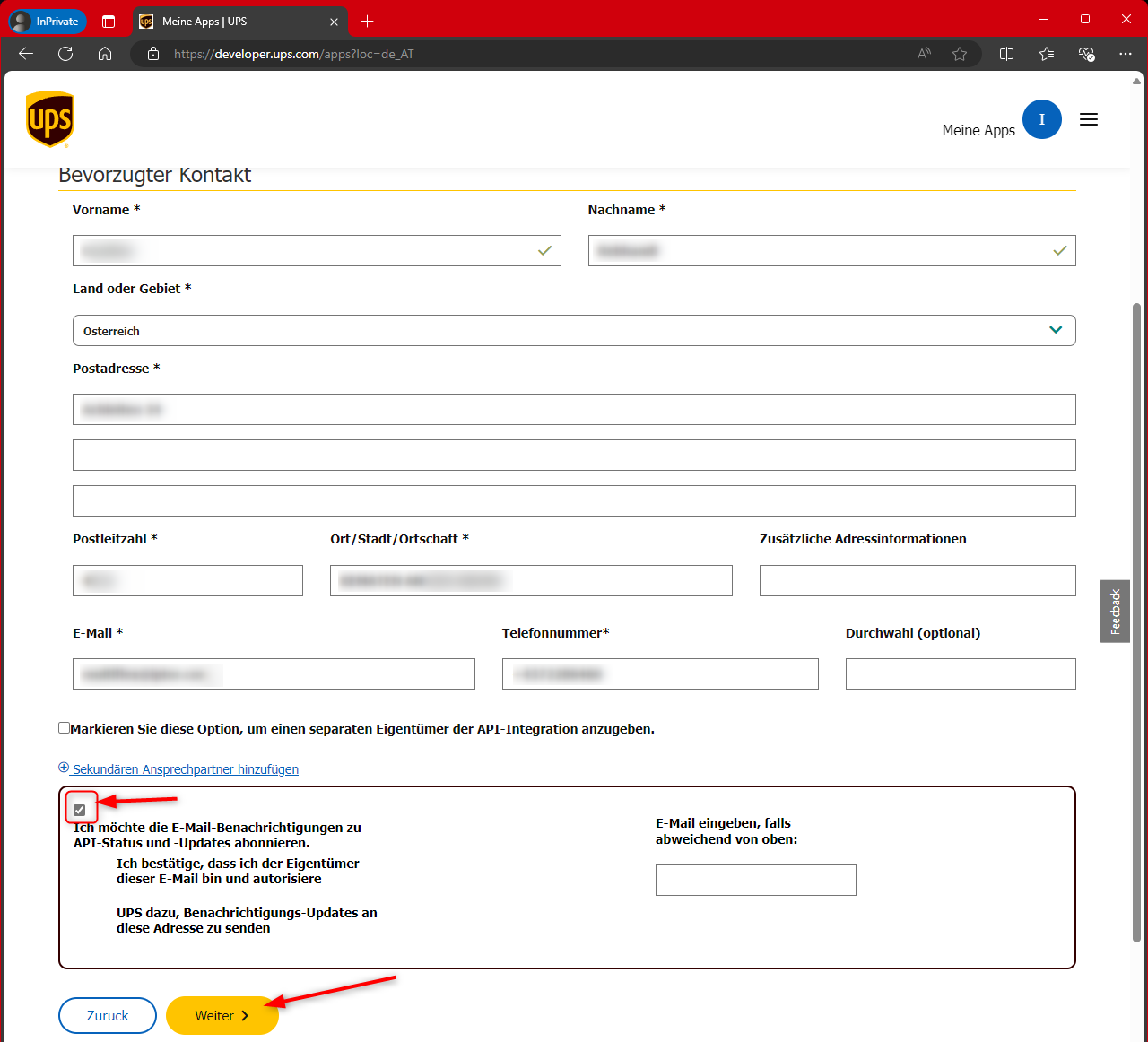Open the tab actions menu button
Image resolution: width=1148 pixels, height=1042 pixels.
pyautogui.click(x=109, y=22)
